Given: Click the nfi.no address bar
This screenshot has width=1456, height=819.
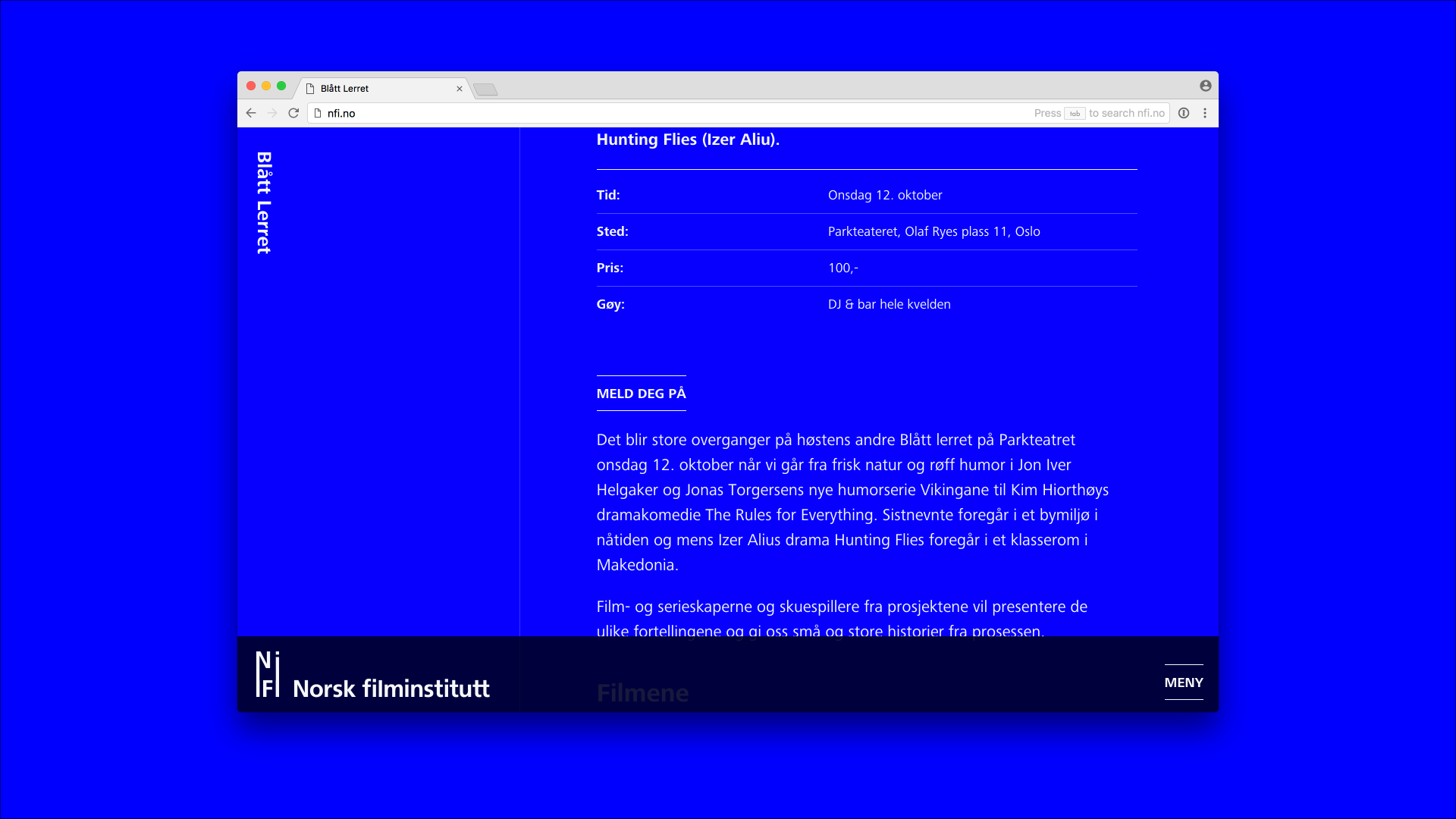Looking at the screenshot, I should click(739, 113).
